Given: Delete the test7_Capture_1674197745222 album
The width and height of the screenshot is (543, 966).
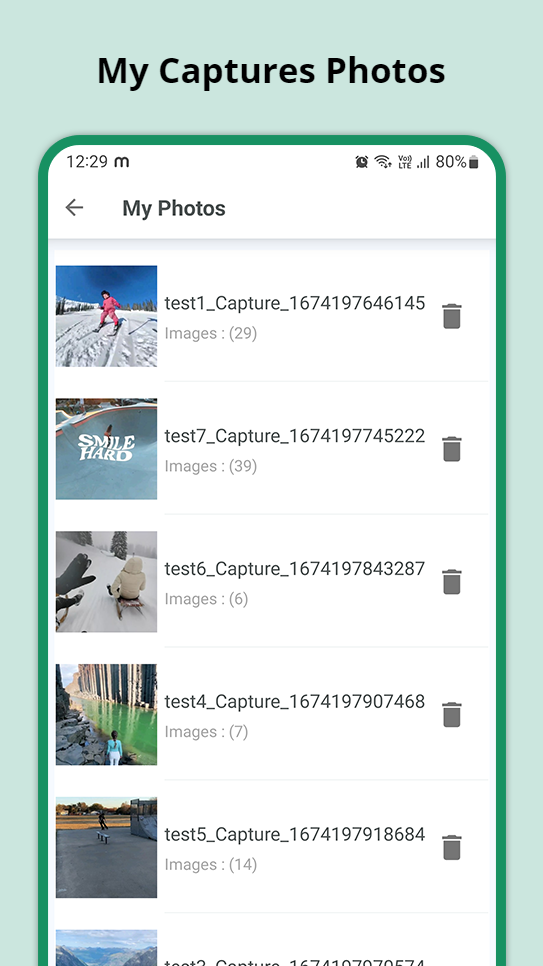Looking at the screenshot, I should 452,448.
